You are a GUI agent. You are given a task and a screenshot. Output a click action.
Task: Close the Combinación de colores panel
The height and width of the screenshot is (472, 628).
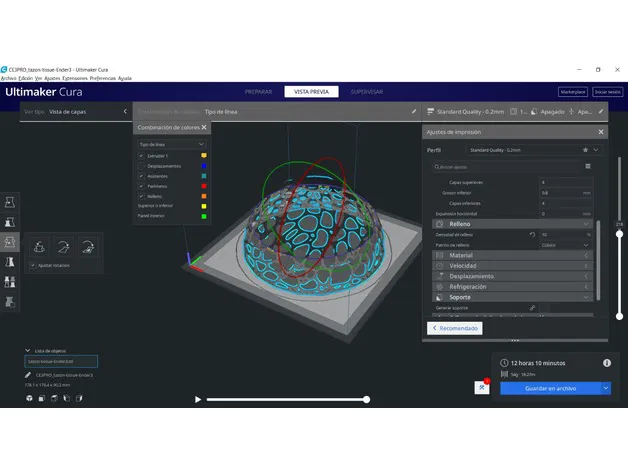(204, 127)
